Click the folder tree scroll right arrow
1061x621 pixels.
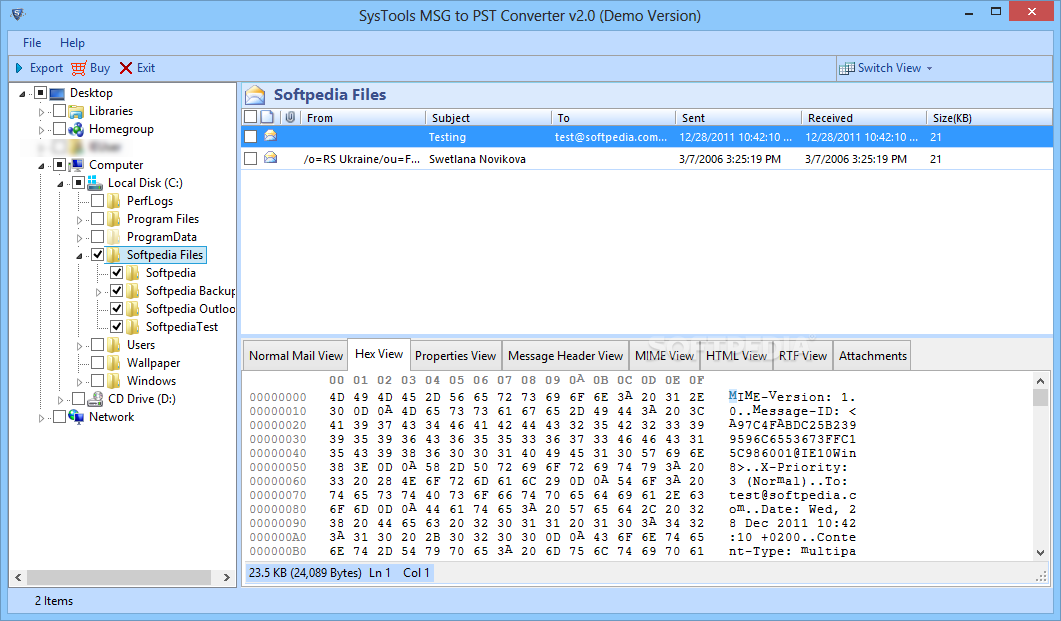coord(227,577)
